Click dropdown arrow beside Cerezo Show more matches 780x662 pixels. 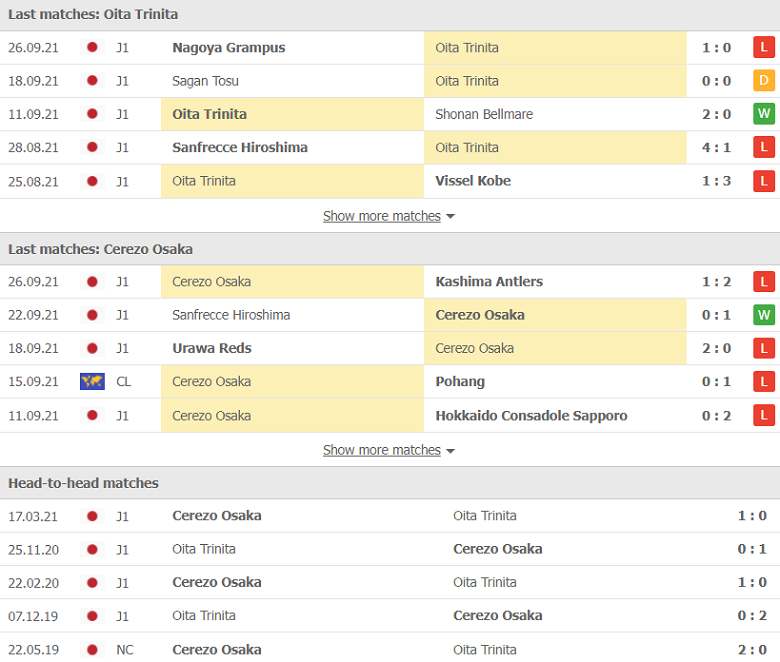(450, 452)
